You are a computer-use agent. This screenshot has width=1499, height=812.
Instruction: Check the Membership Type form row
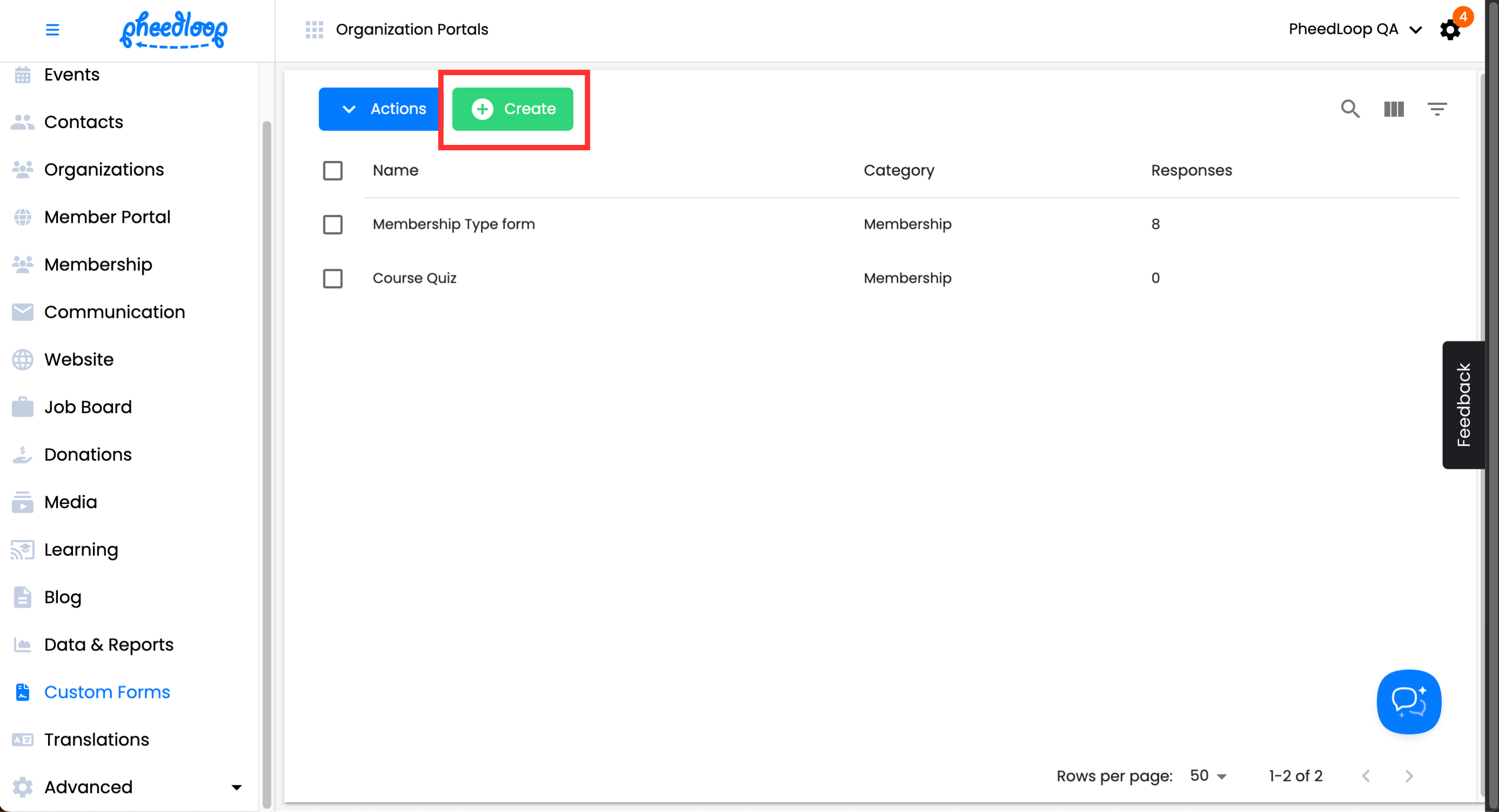[x=333, y=224]
